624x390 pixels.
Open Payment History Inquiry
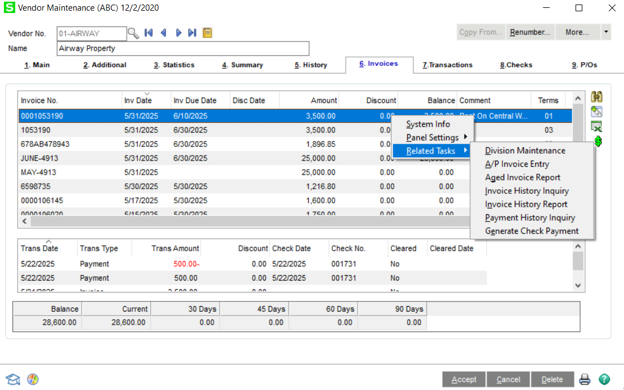click(x=530, y=218)
